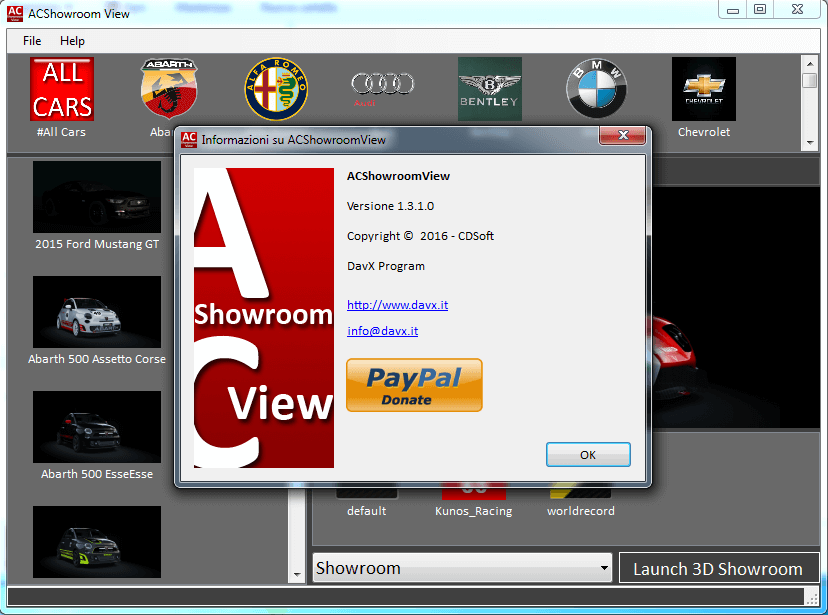This screenshot has width=828, height=615.
Task: Pick the Alfa Romeo brand logo
Action: tap(276, 89)
